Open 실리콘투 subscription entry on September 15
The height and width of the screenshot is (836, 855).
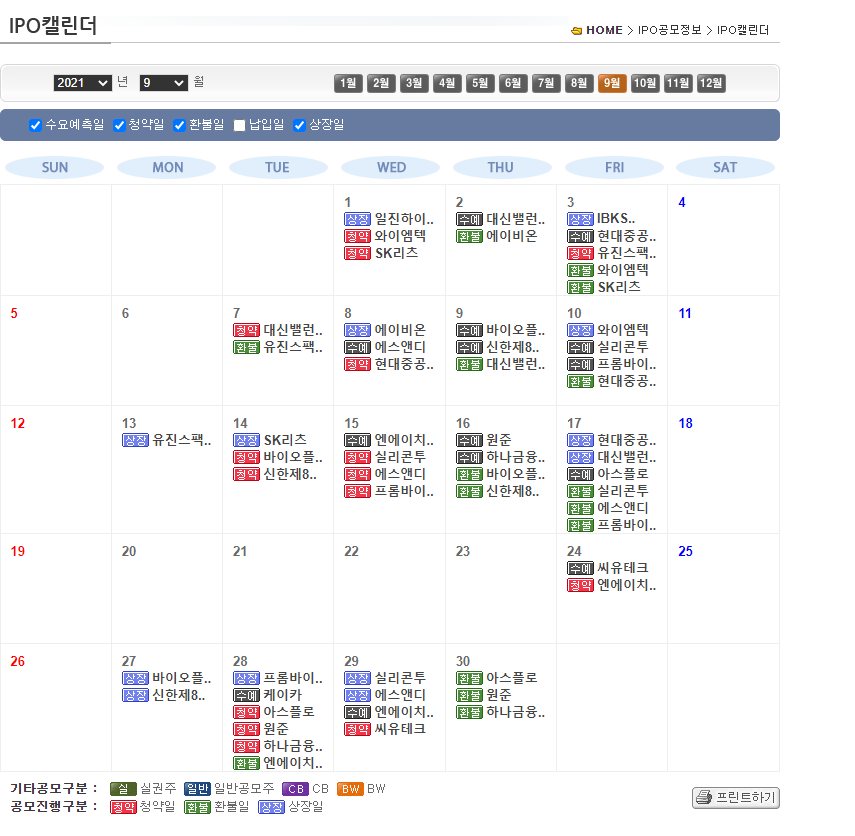(x=400, y=458)
